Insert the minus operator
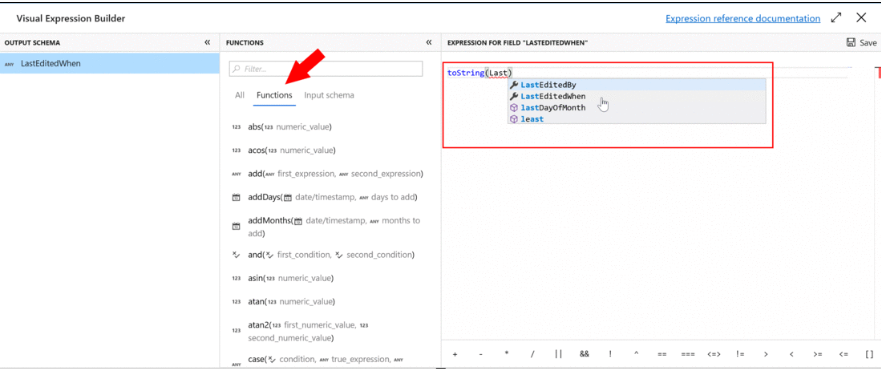 coord(481,354)
